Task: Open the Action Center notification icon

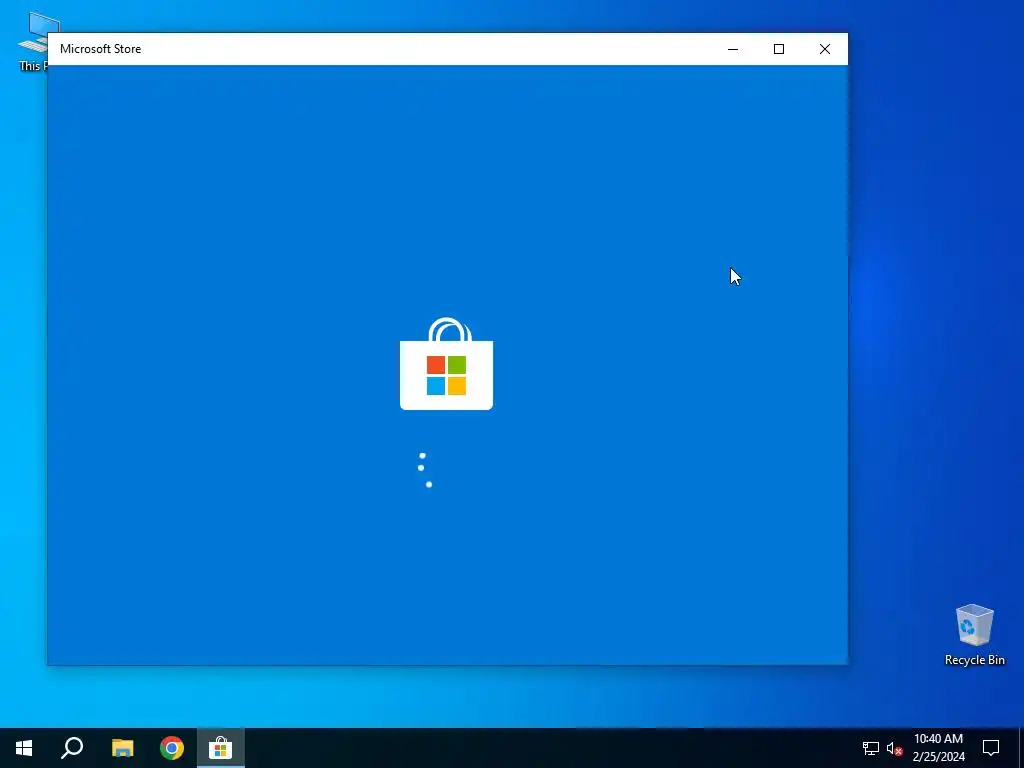Action: point(991,748)
